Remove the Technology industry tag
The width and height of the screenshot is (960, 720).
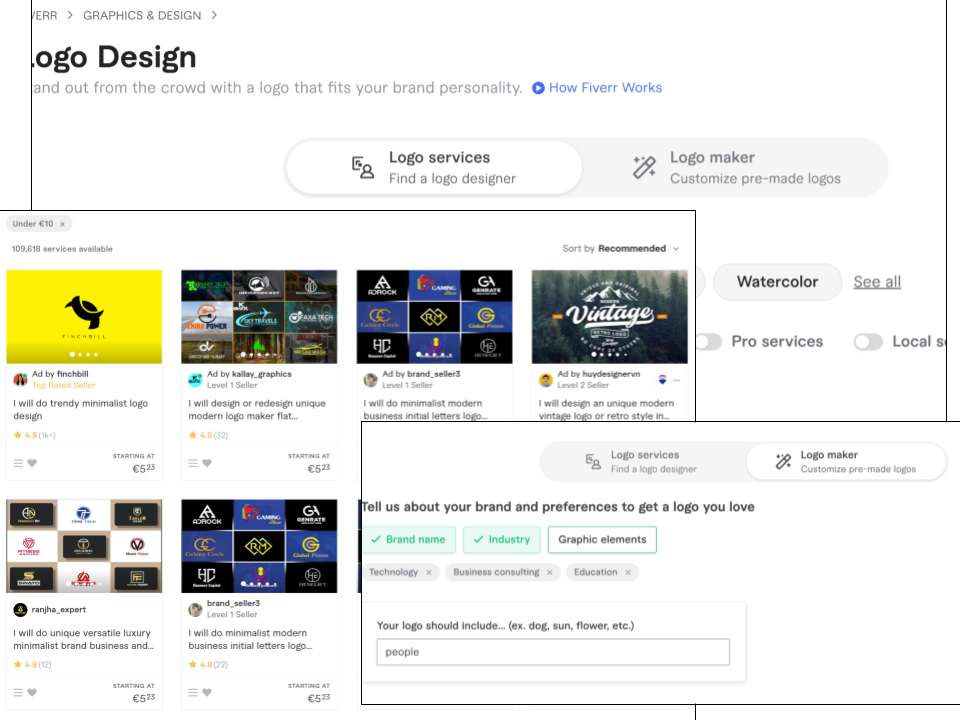click(x=429, y=572)
